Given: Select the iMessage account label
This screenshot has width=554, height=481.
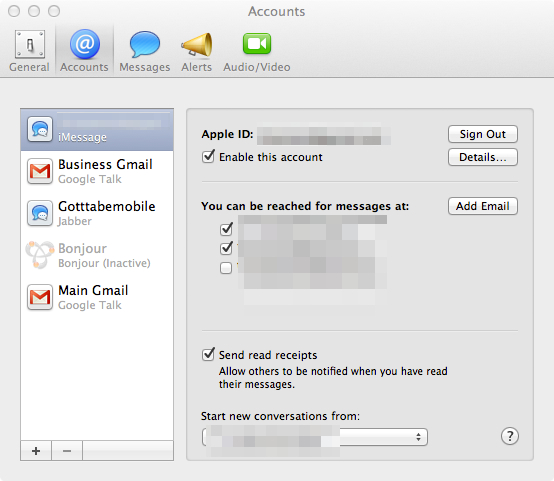Looking at the screenshot, I should tap(82, 137).
